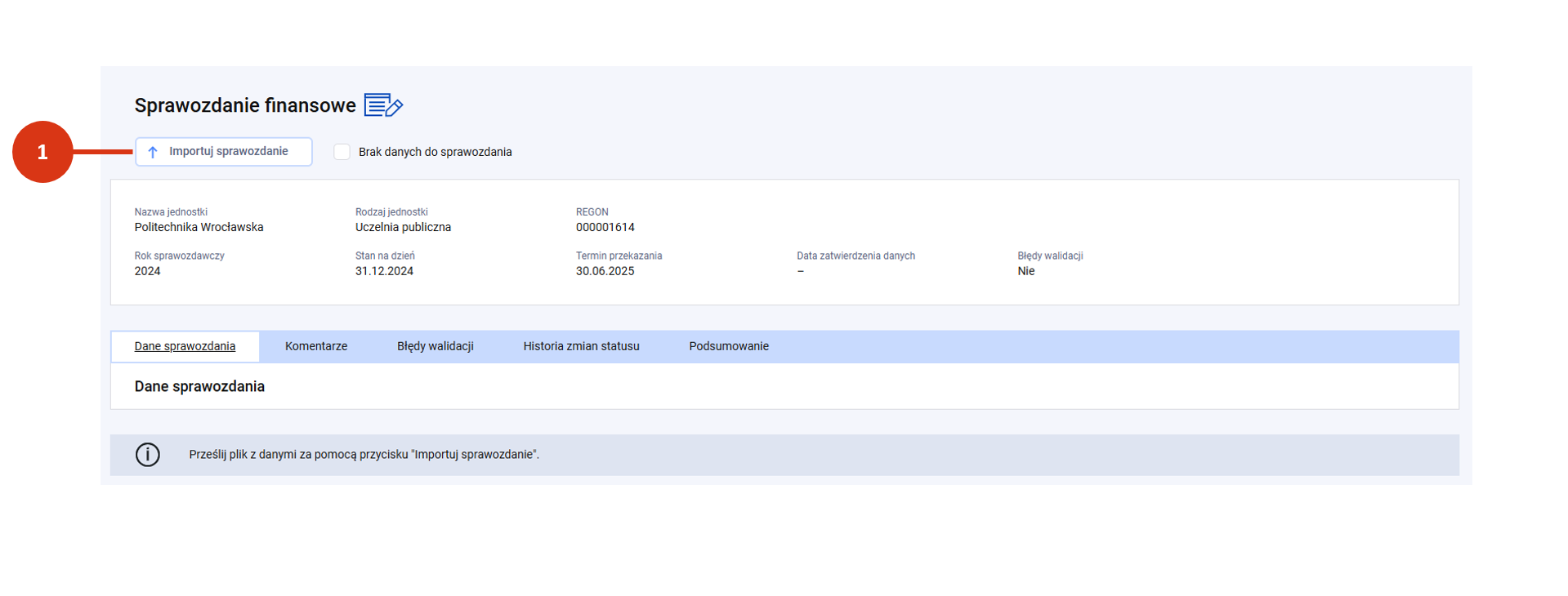
Task: Click the info icon in the notice bar
Action: tap(148, 455)
